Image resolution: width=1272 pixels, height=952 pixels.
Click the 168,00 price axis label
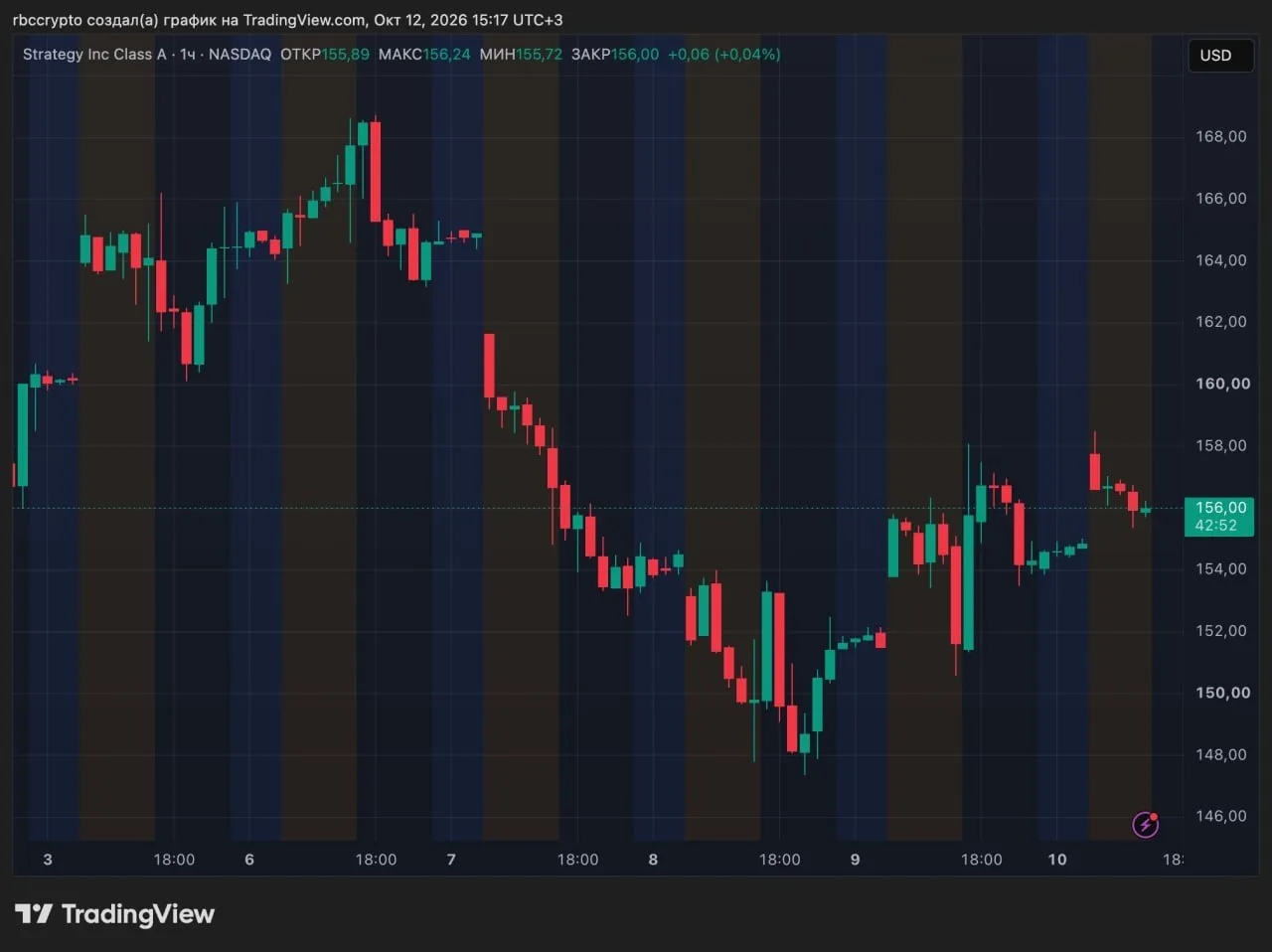pos(1221,136)
